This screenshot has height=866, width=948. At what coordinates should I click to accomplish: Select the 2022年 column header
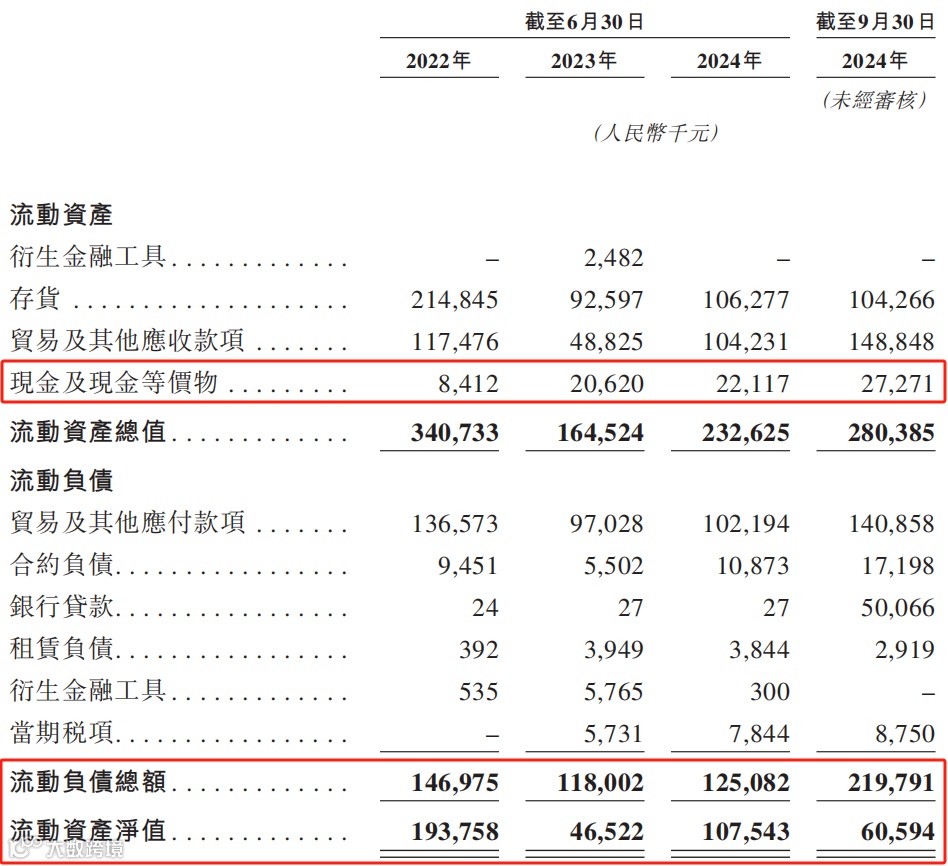(x=438, y=60)
